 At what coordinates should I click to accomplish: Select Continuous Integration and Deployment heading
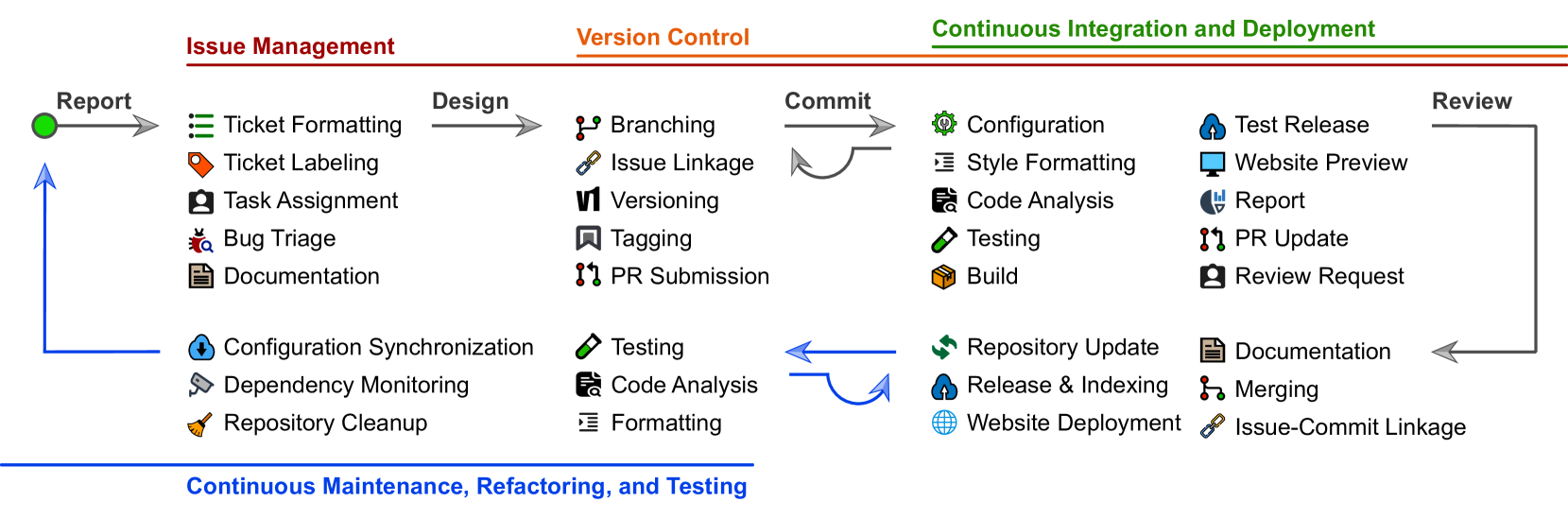point(1153,28)
